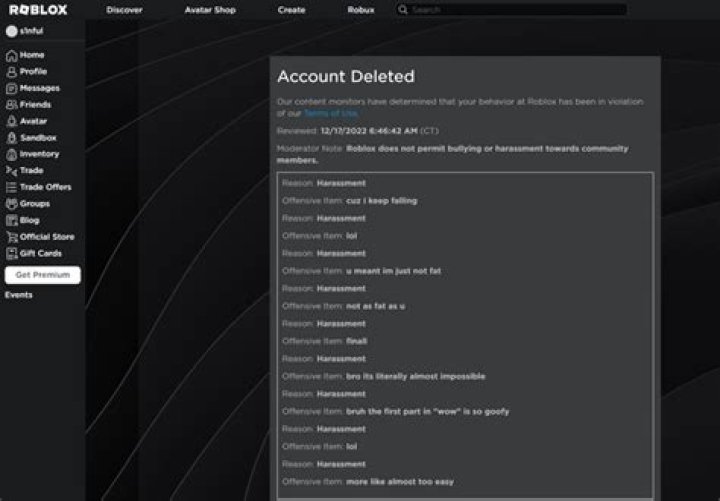This screenshot has width=720, height=501.
Task: Click the Blog newspaper icon
Action: 11,220
